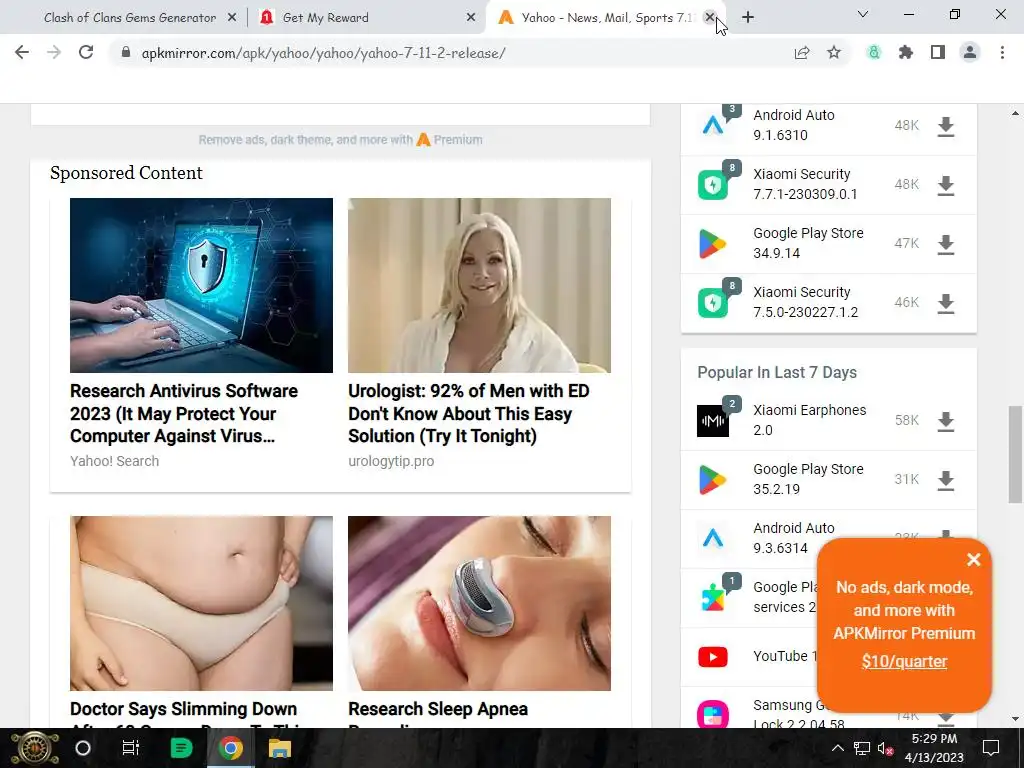Click the Sponsored Content heading

click(x=126, y=173)
